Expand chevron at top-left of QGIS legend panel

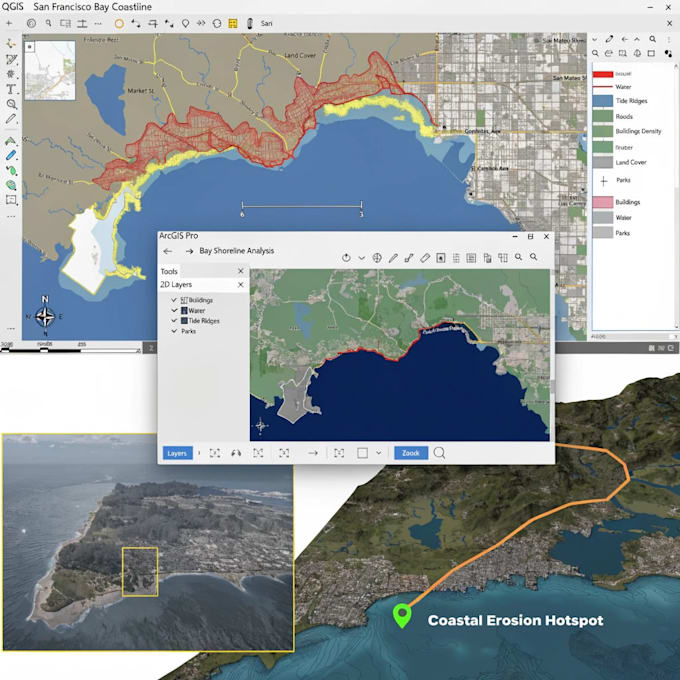(x=595, y=39)
